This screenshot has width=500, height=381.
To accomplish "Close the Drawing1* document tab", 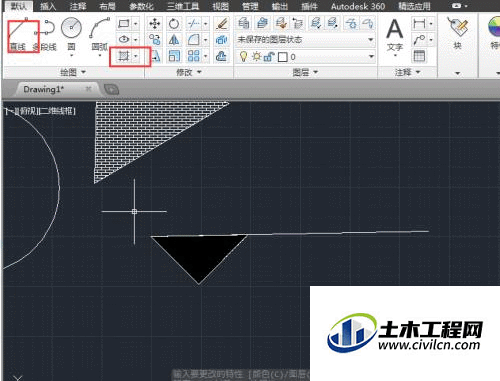I will [x=88, y=89].
